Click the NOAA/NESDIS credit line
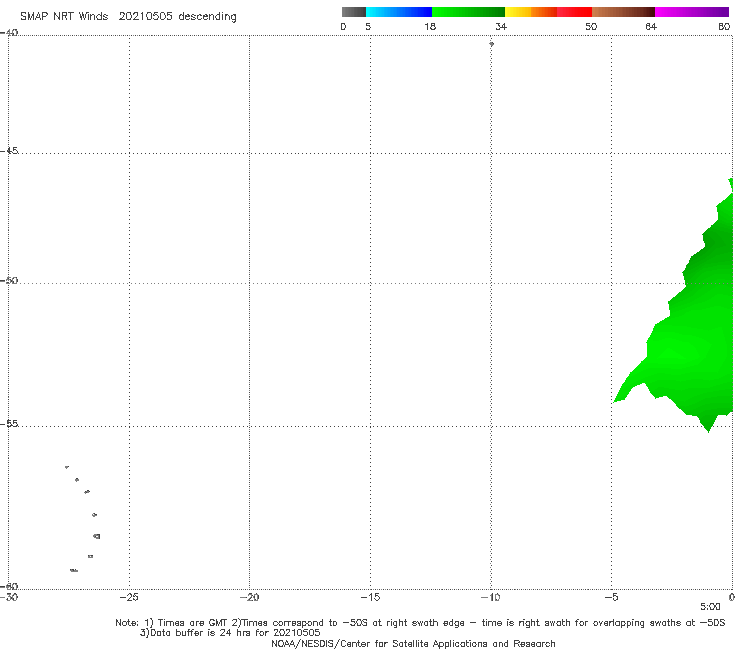Screen dimensions: 740x650 tap(413, 643)
